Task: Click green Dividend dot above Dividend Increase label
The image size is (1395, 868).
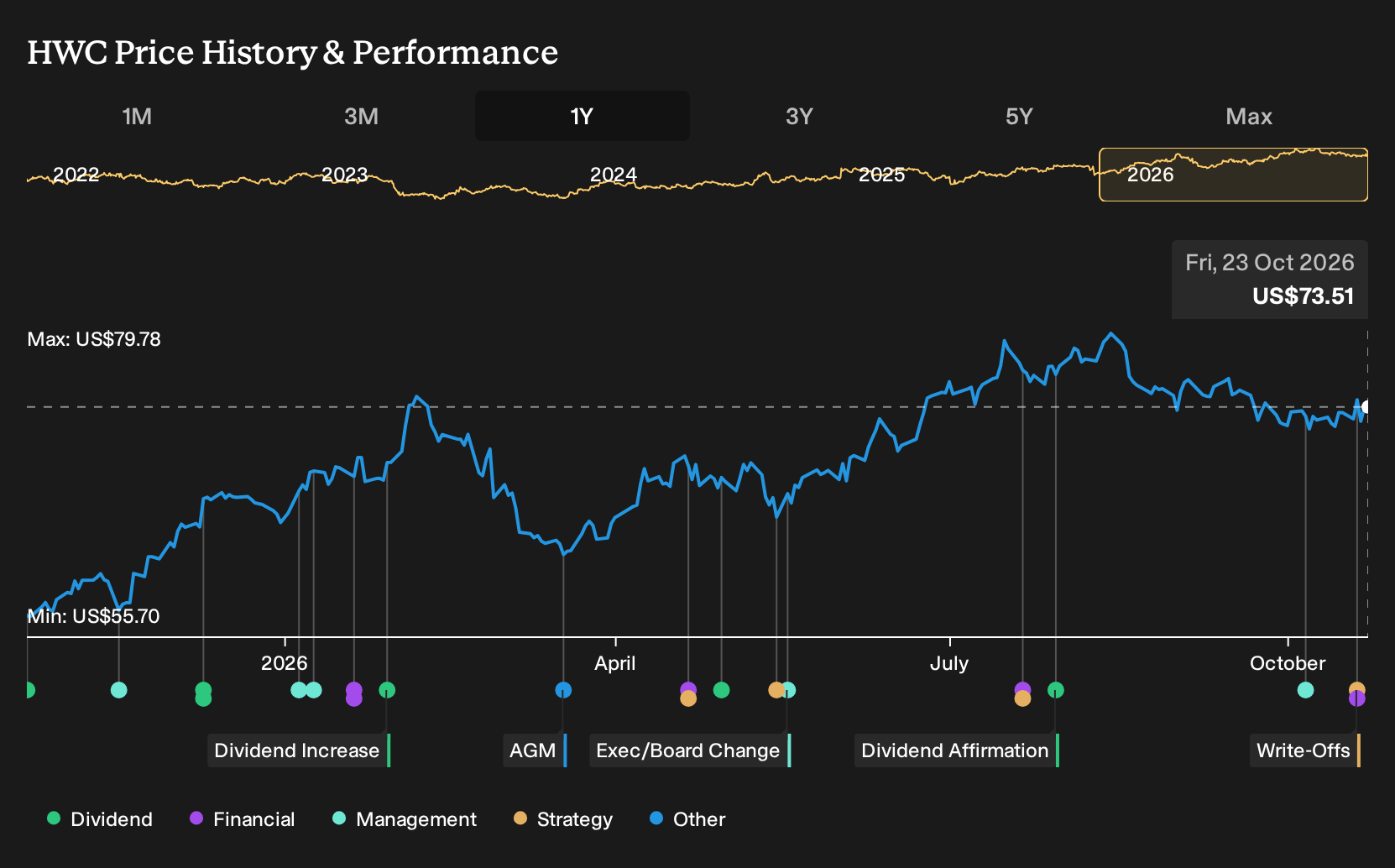Action: (x=387, y=690)
